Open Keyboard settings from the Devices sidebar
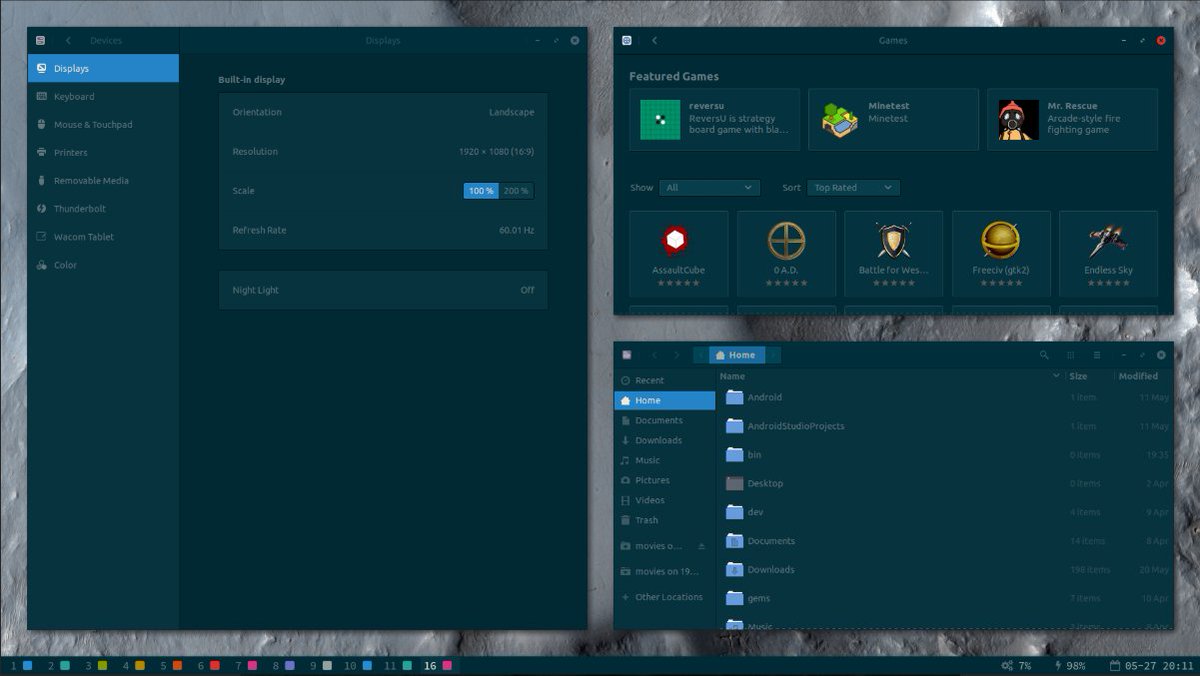Image resolution: width=1200 pixels, height=676 pixels. (x=73, y=96)
